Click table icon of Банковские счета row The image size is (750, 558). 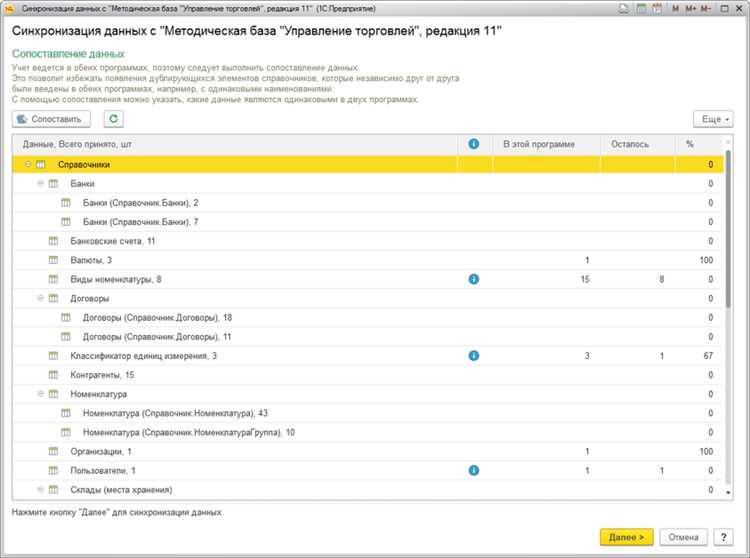tap(53, 241)
